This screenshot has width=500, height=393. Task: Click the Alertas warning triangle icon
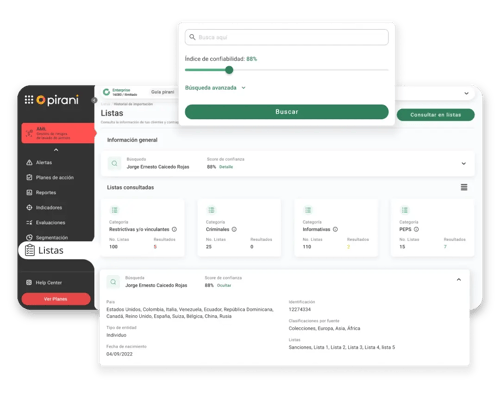(29, 162)
